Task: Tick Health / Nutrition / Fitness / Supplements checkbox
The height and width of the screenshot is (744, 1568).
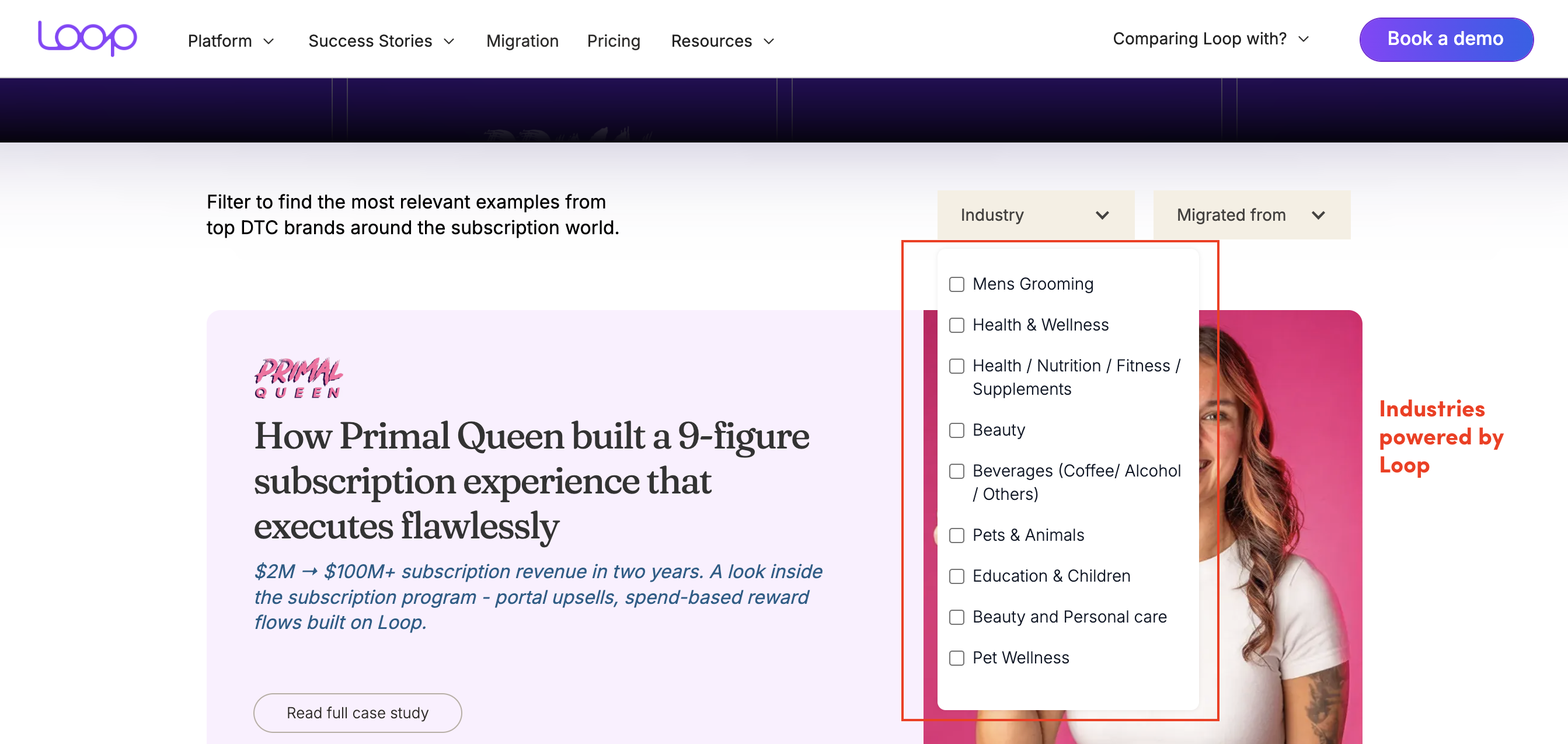Action: pos(956,366)
